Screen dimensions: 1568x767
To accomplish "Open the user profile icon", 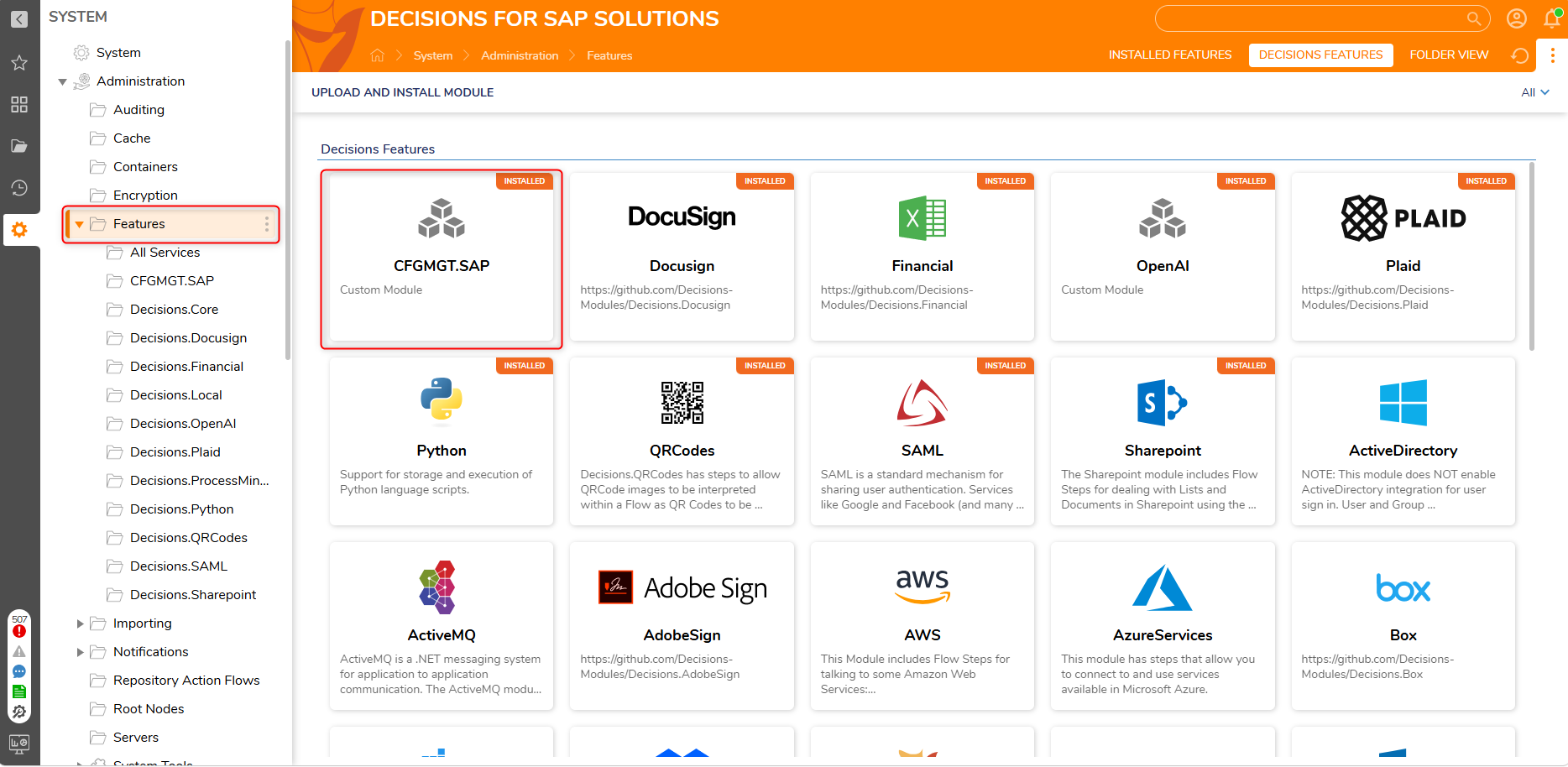I will (1517, 18).
